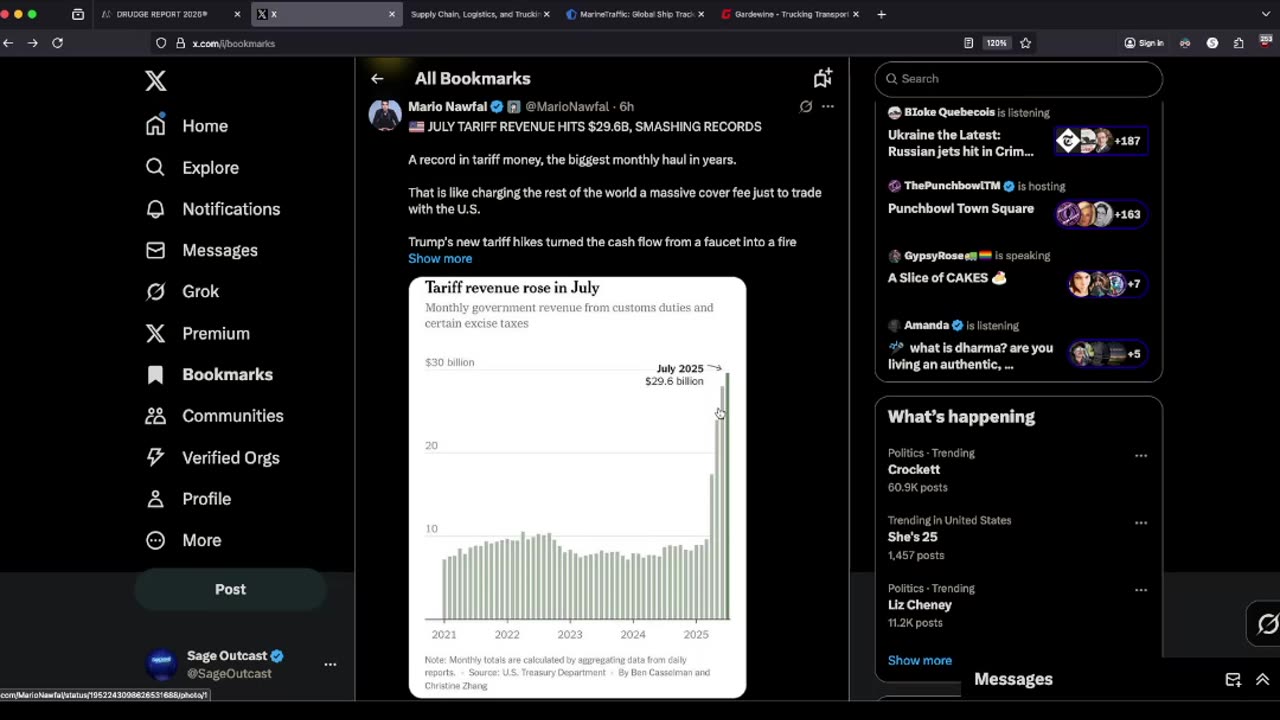The height and width of the screenshot is (720, 1280).
Task: Toggle reader view icon in address bar
Action: point(968,43)
